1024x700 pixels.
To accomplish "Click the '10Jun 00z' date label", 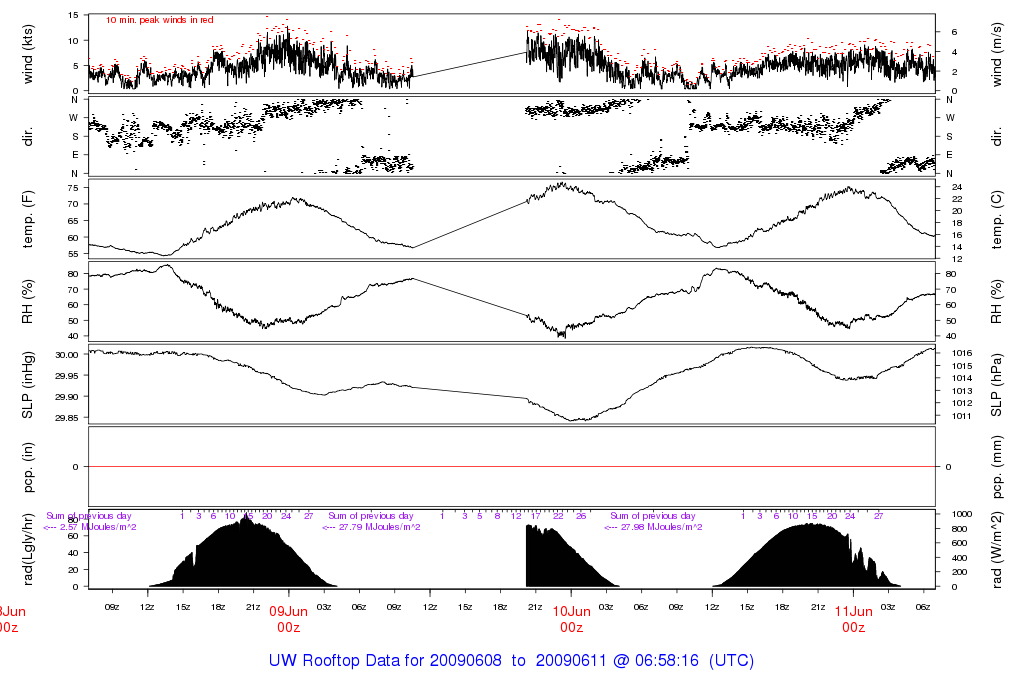I will pyautogui.click(x=571, y=620).
